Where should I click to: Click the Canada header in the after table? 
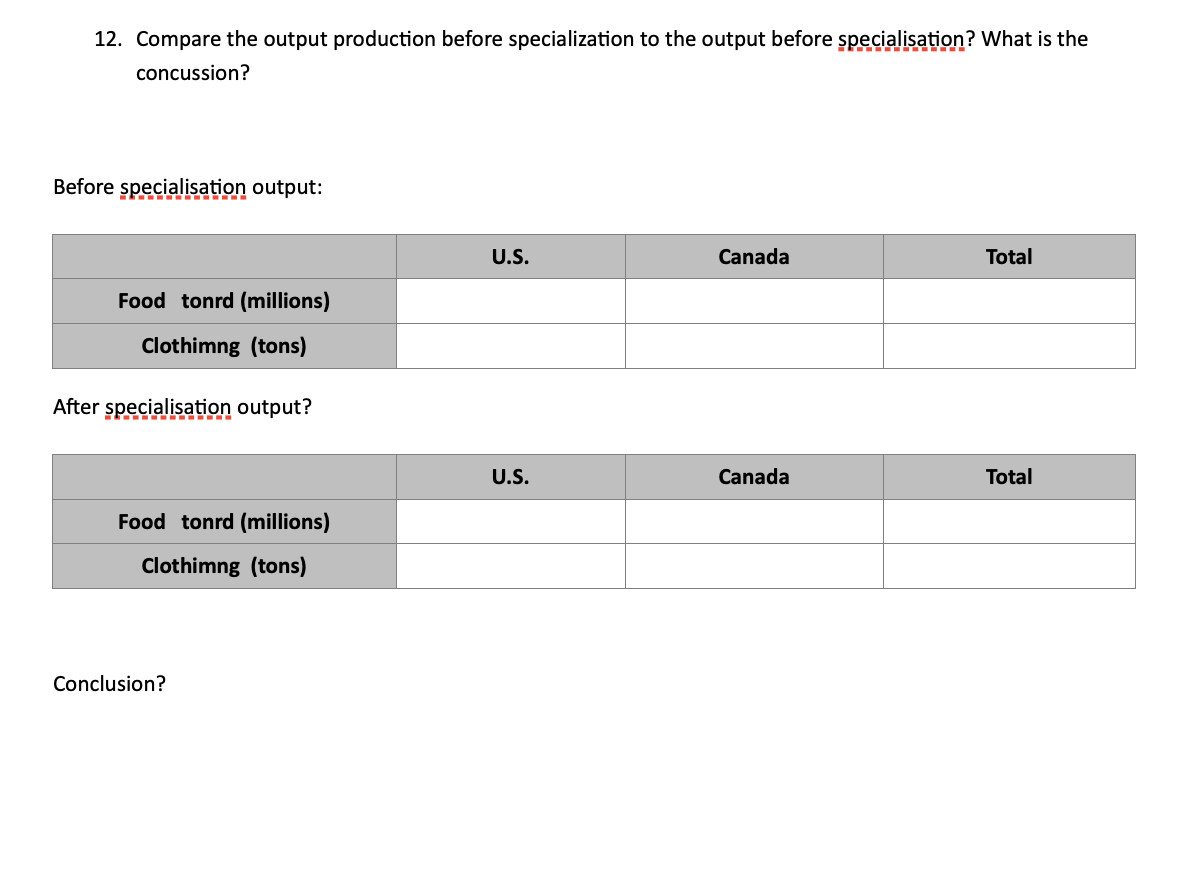[x=753, y=476]
